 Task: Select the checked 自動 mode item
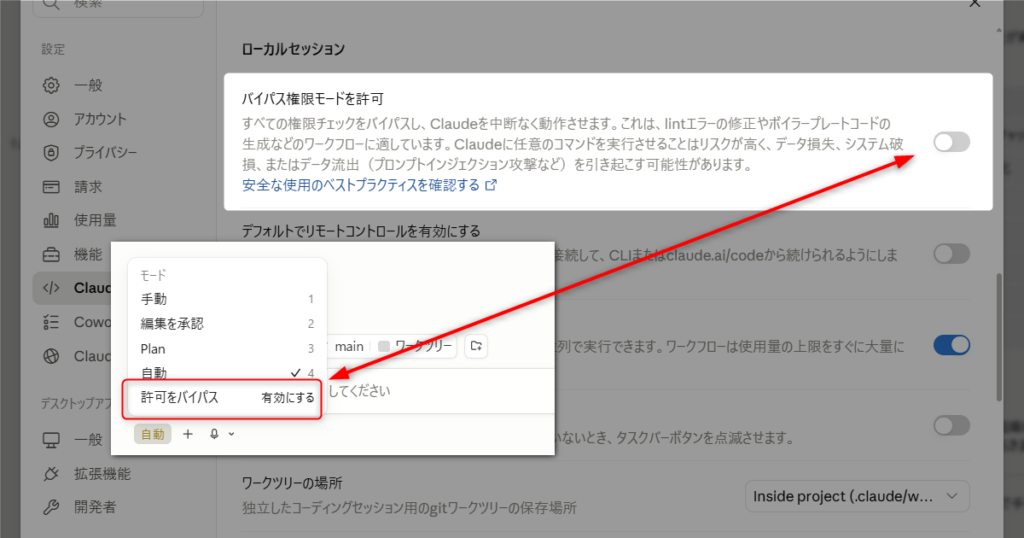227,373
